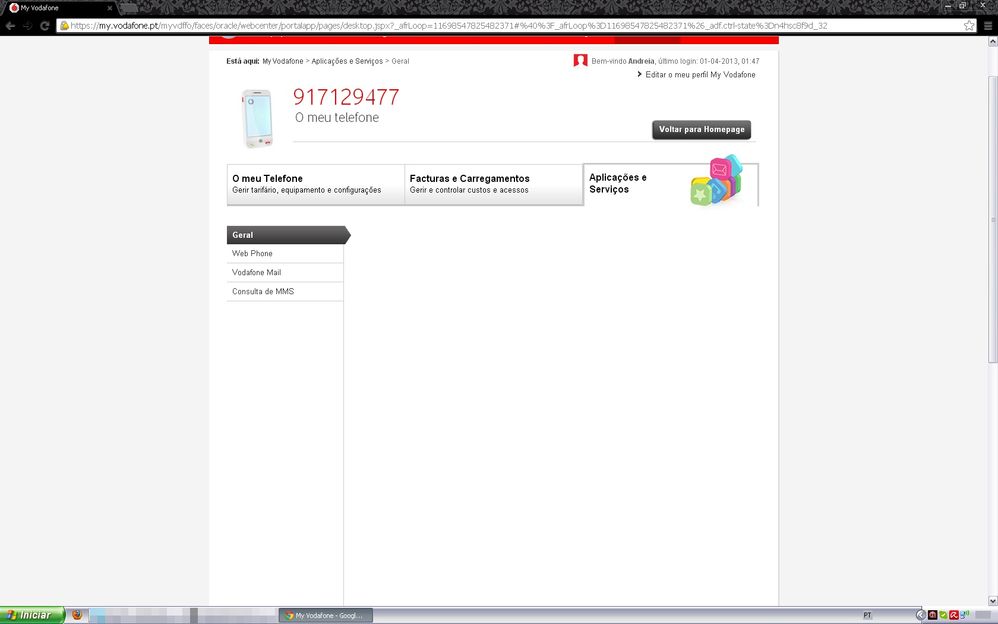The height and width of the screenshot is (624, 998).
Task: Click the white phone image
Action: tap(257, 118)
